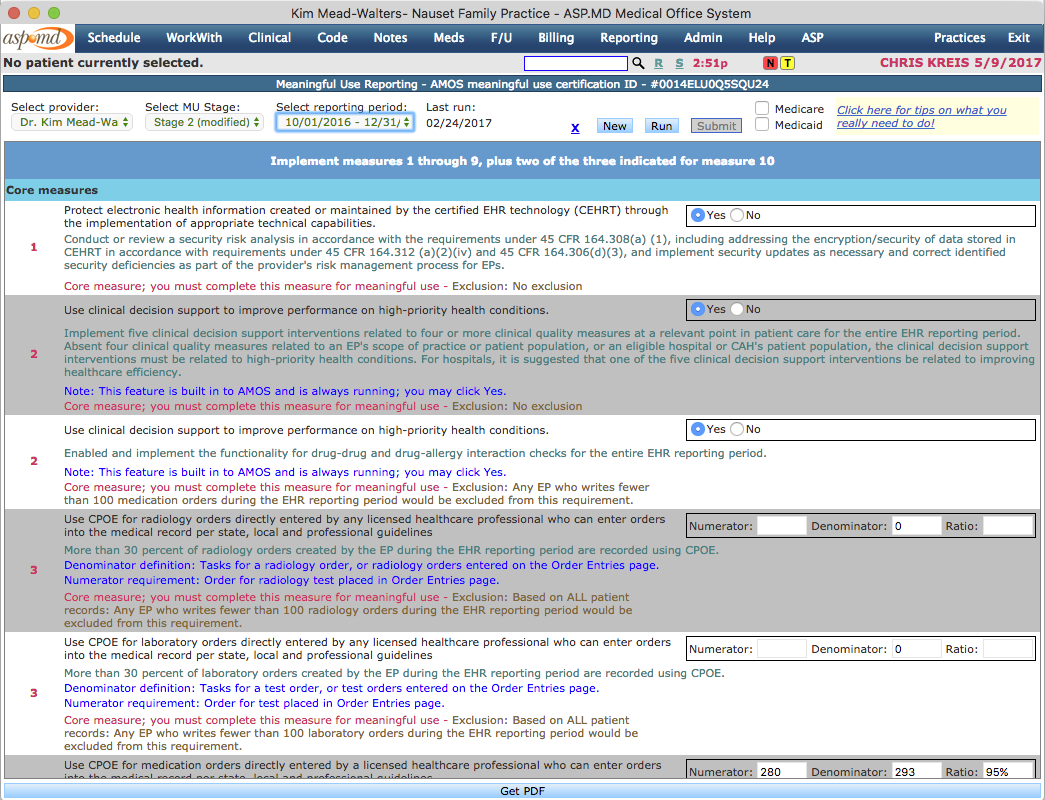Select Yes for drug-drug interaction checks measure
Image resolution: width=1045 pixels, height=800 pixels.
point(698,429)
